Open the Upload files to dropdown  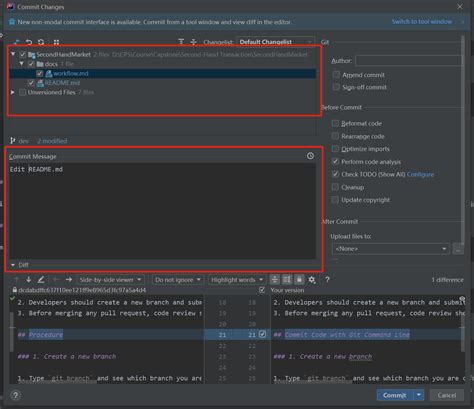pyautogui.click(x=390, y=249)
